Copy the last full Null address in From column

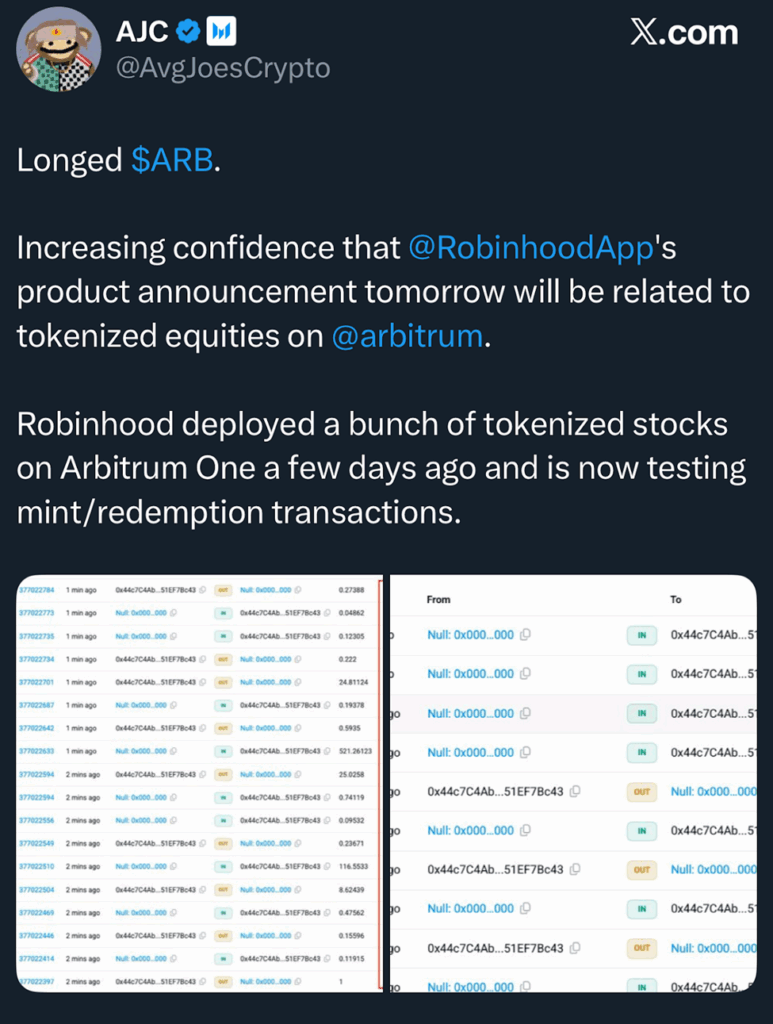pyautogui.click(x=525, y=908)
